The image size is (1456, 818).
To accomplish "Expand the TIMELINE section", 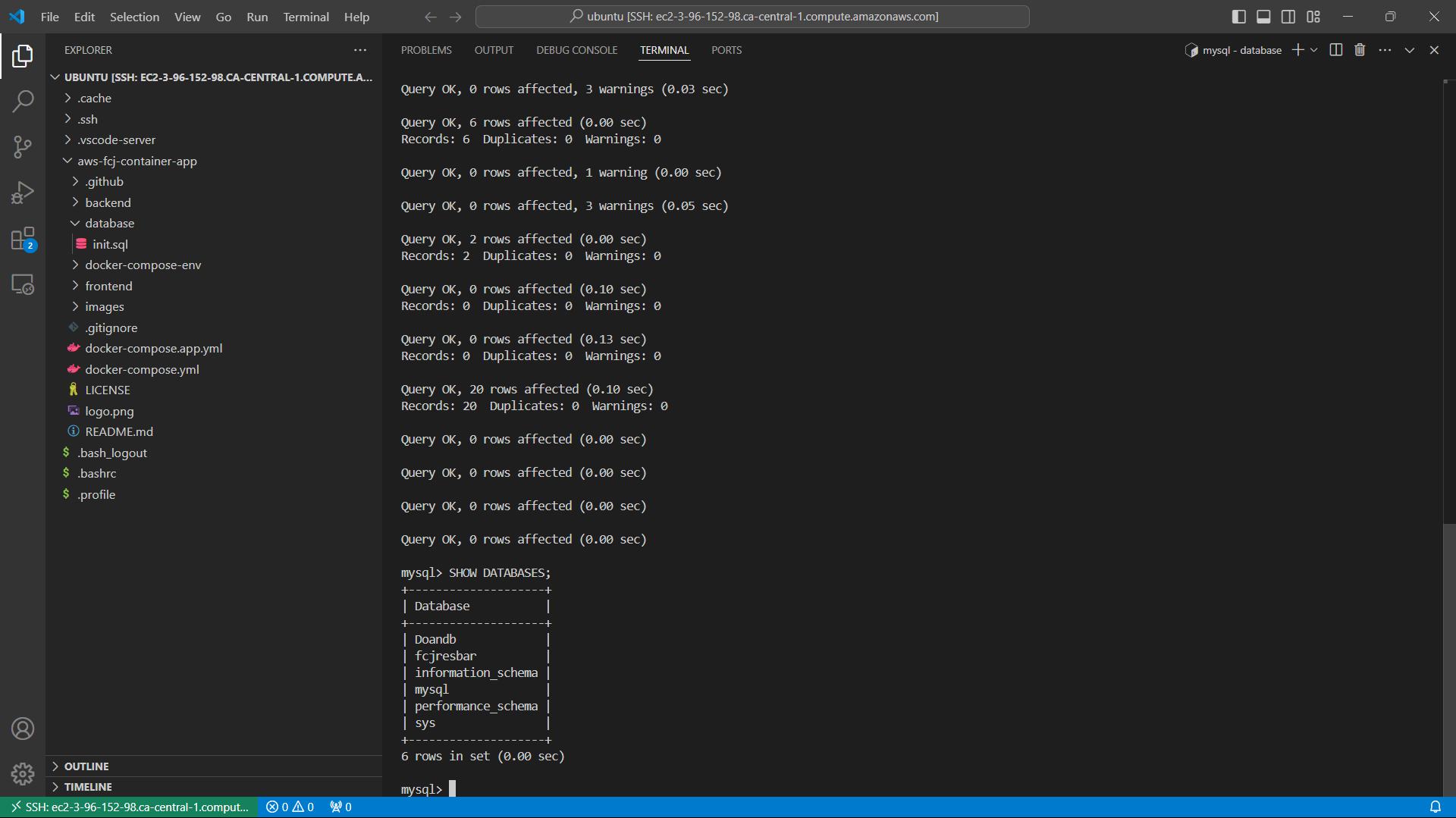I will tap(214, 787).
